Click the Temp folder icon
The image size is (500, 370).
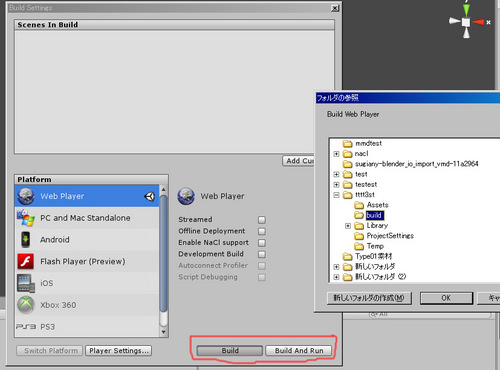[359, 246]
